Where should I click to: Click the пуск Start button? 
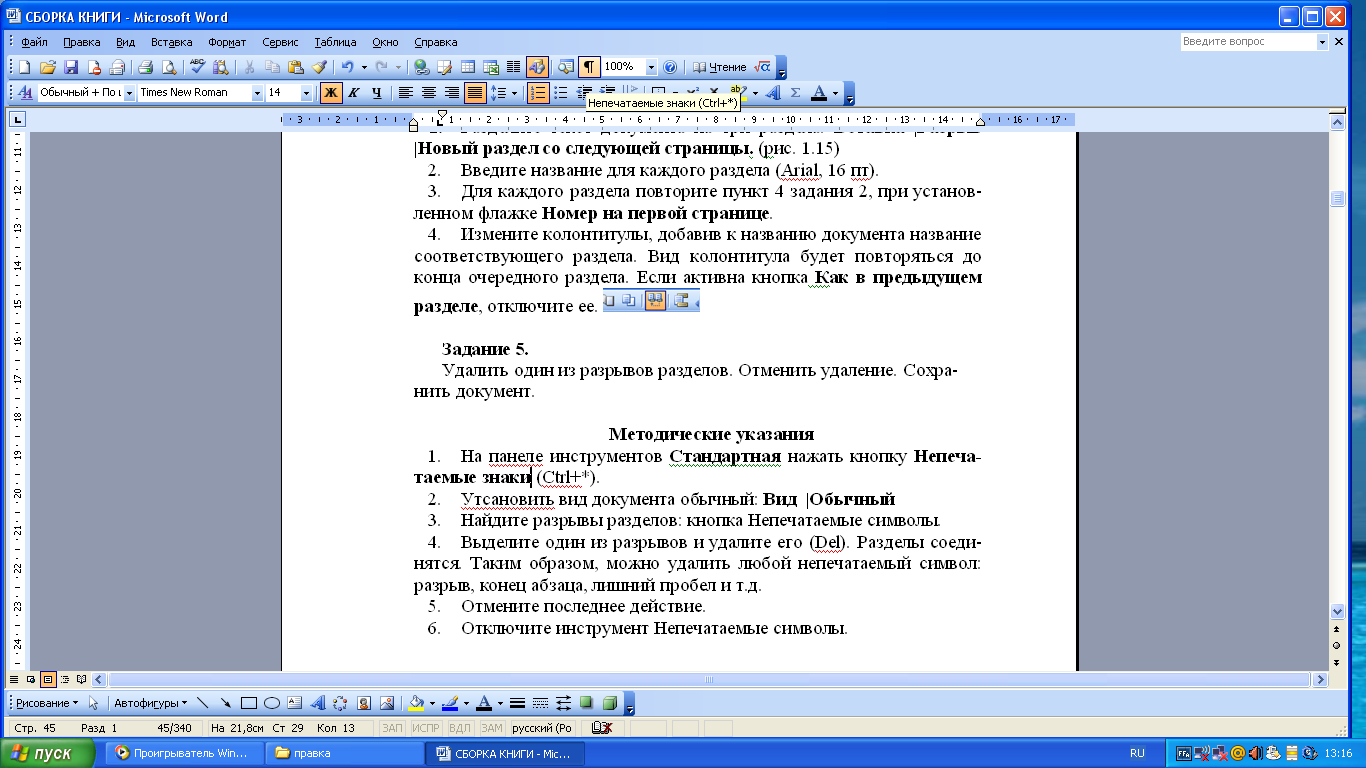click(49, 753)
